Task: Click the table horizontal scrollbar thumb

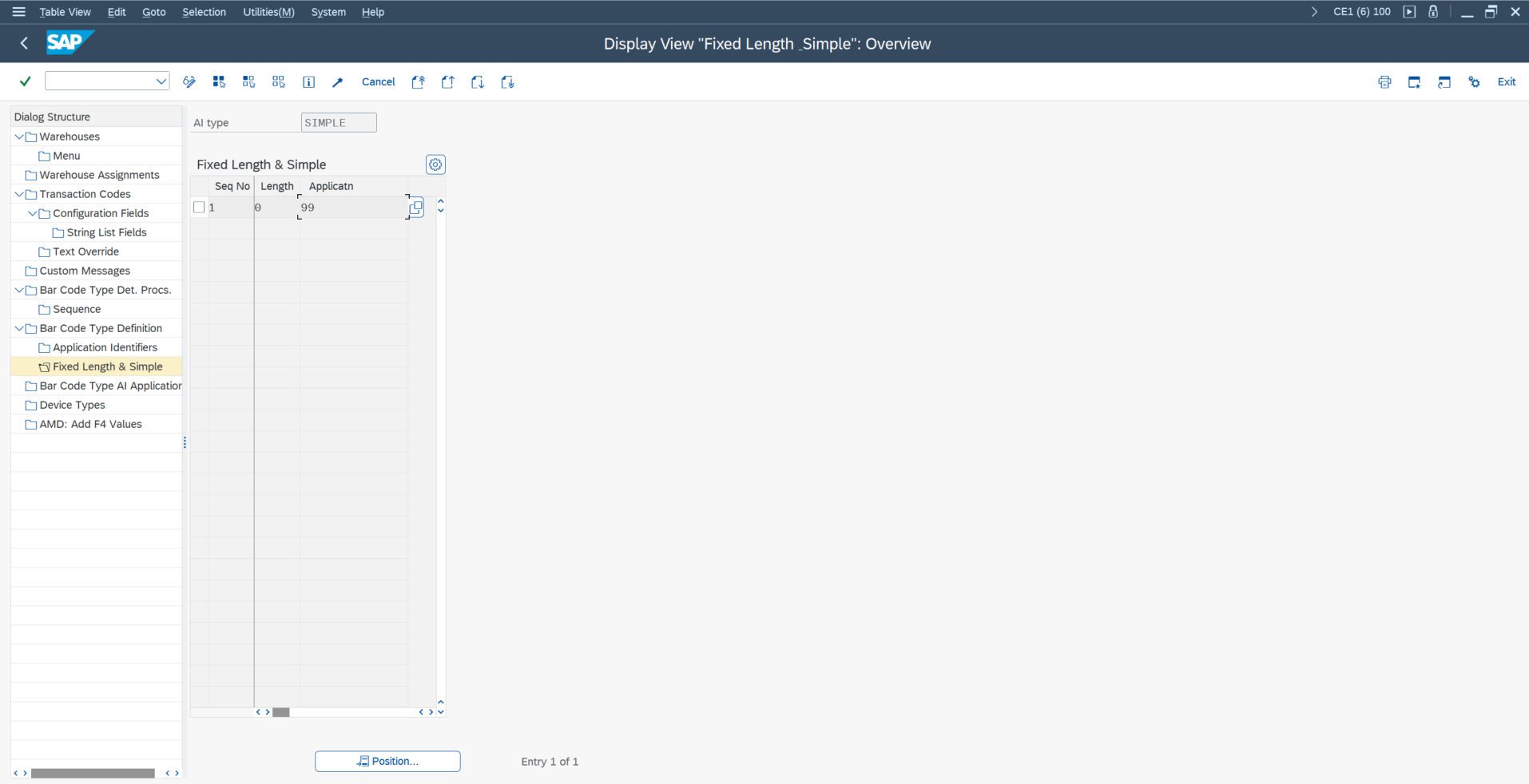Action: 281,712
